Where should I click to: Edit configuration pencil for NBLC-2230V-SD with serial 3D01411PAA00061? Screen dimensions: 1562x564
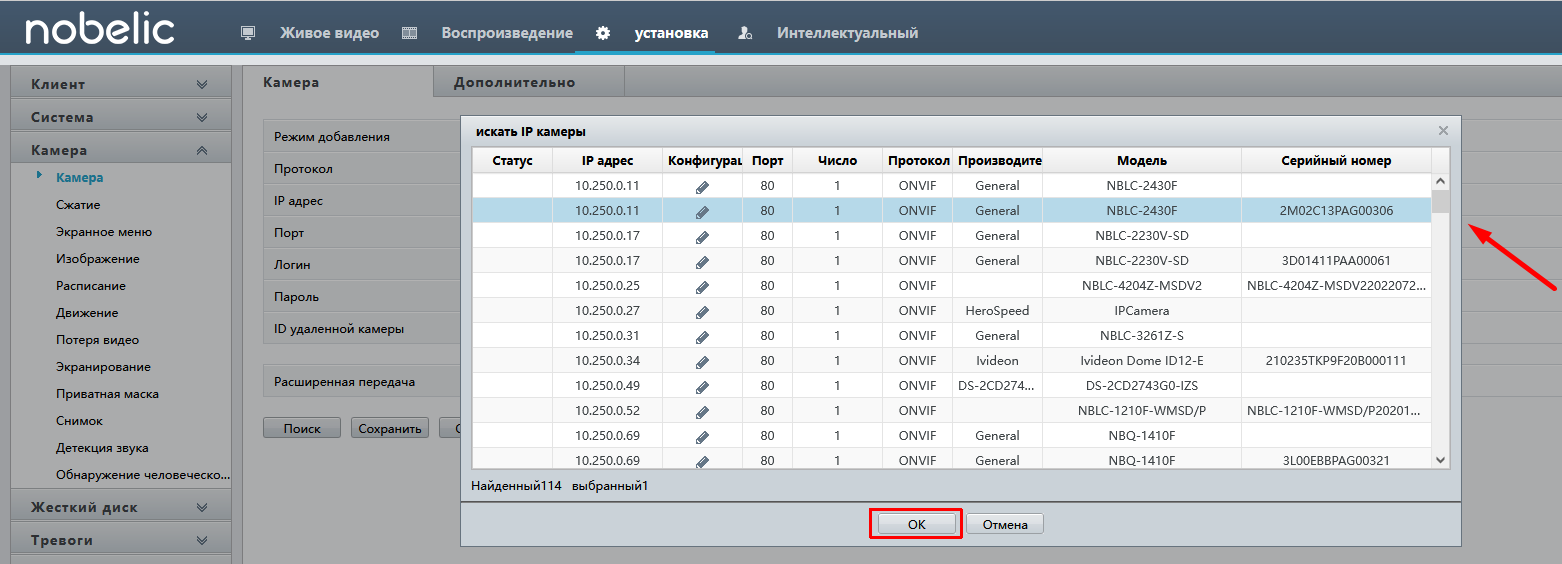point(702,261)
